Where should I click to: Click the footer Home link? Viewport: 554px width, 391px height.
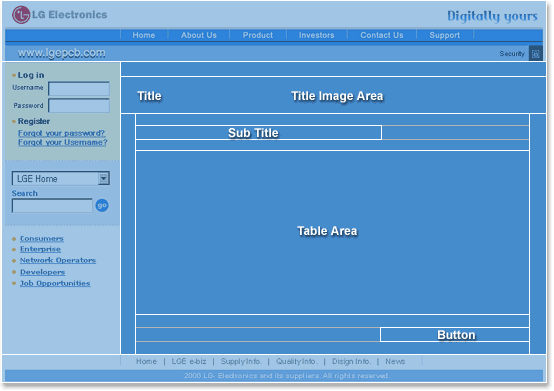pos(146,361)
